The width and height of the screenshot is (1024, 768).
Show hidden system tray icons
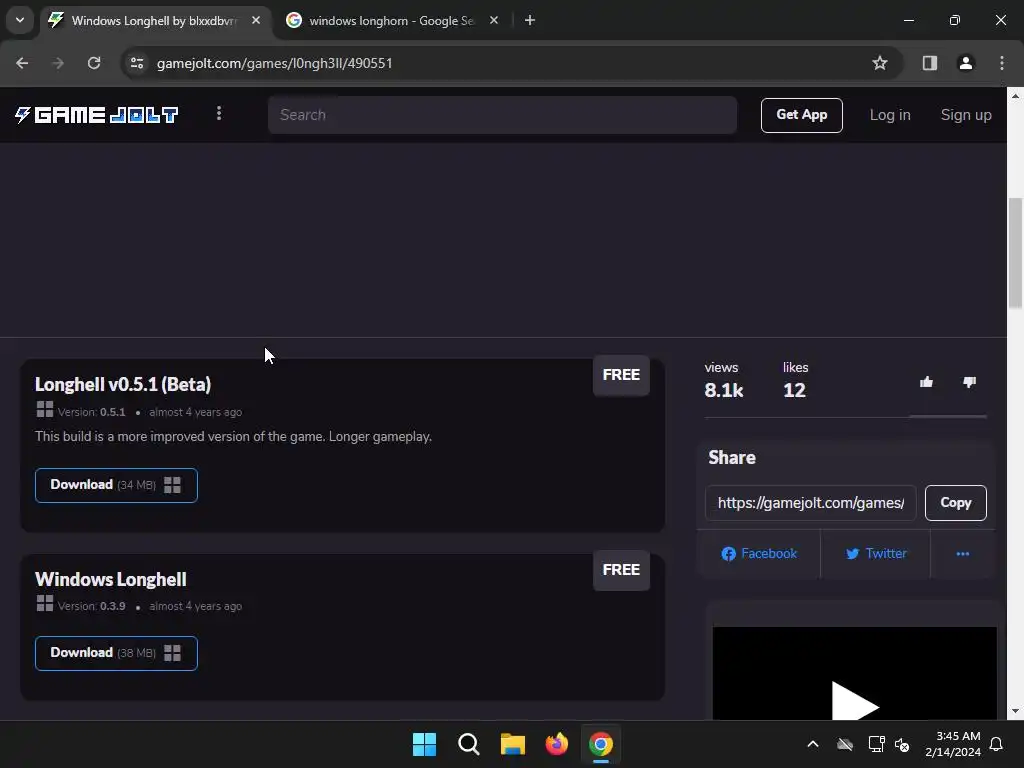(x=813, y=744)
